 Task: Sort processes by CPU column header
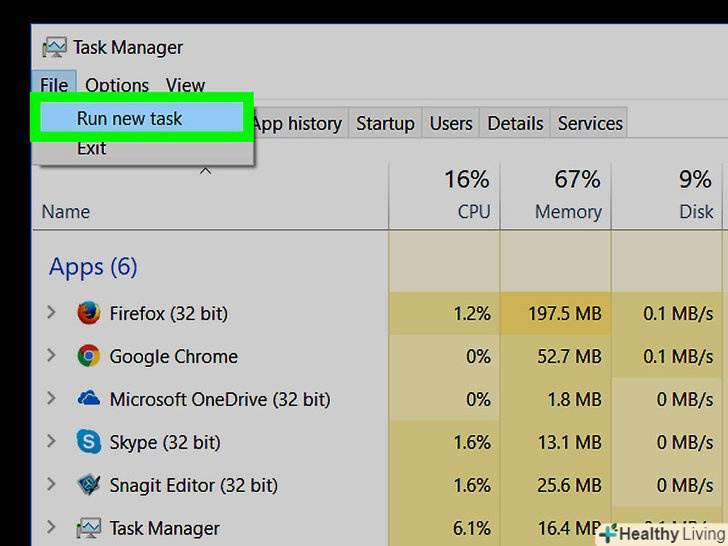466,195
